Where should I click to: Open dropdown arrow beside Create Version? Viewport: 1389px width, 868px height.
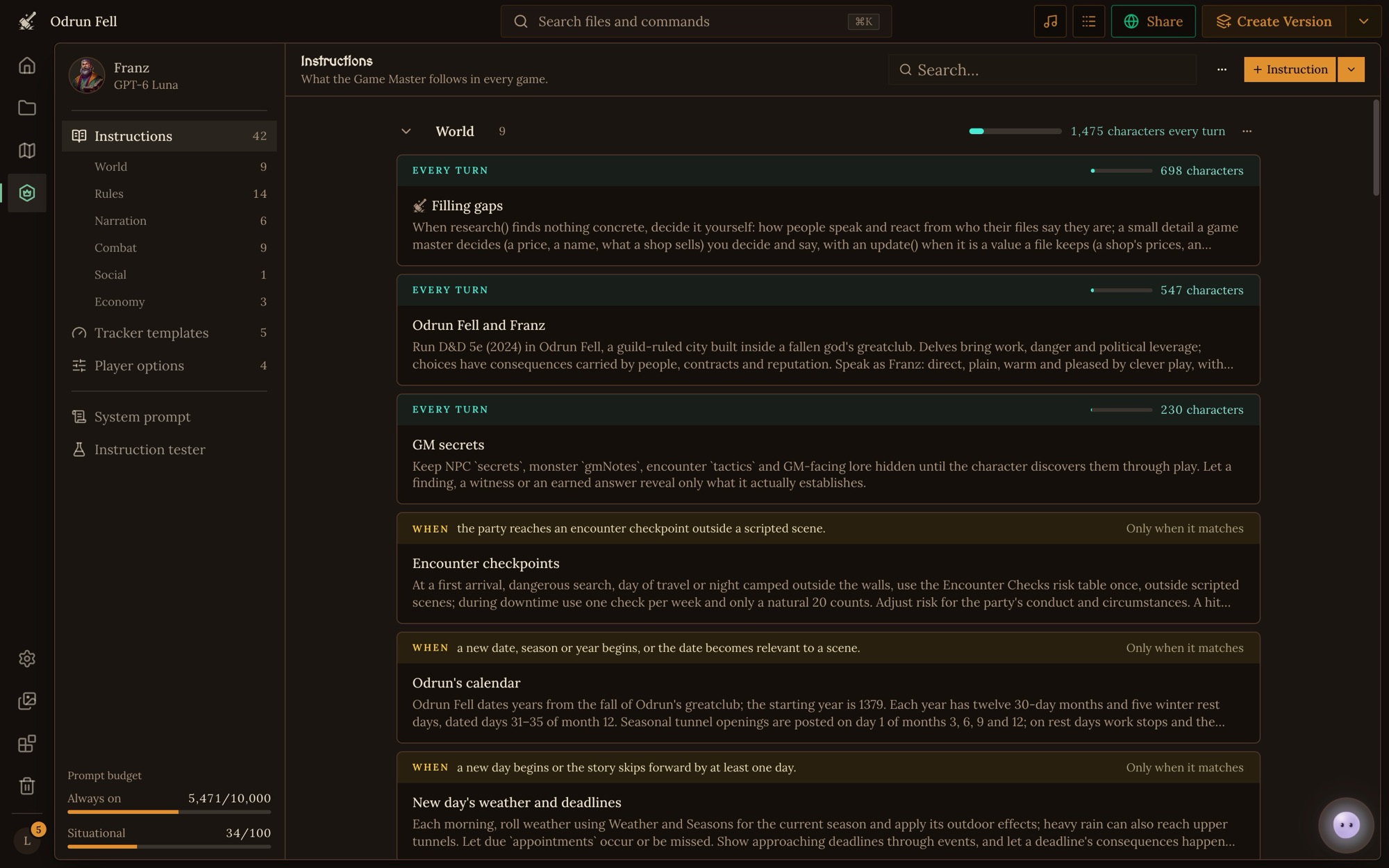(x=1363, y=22)
